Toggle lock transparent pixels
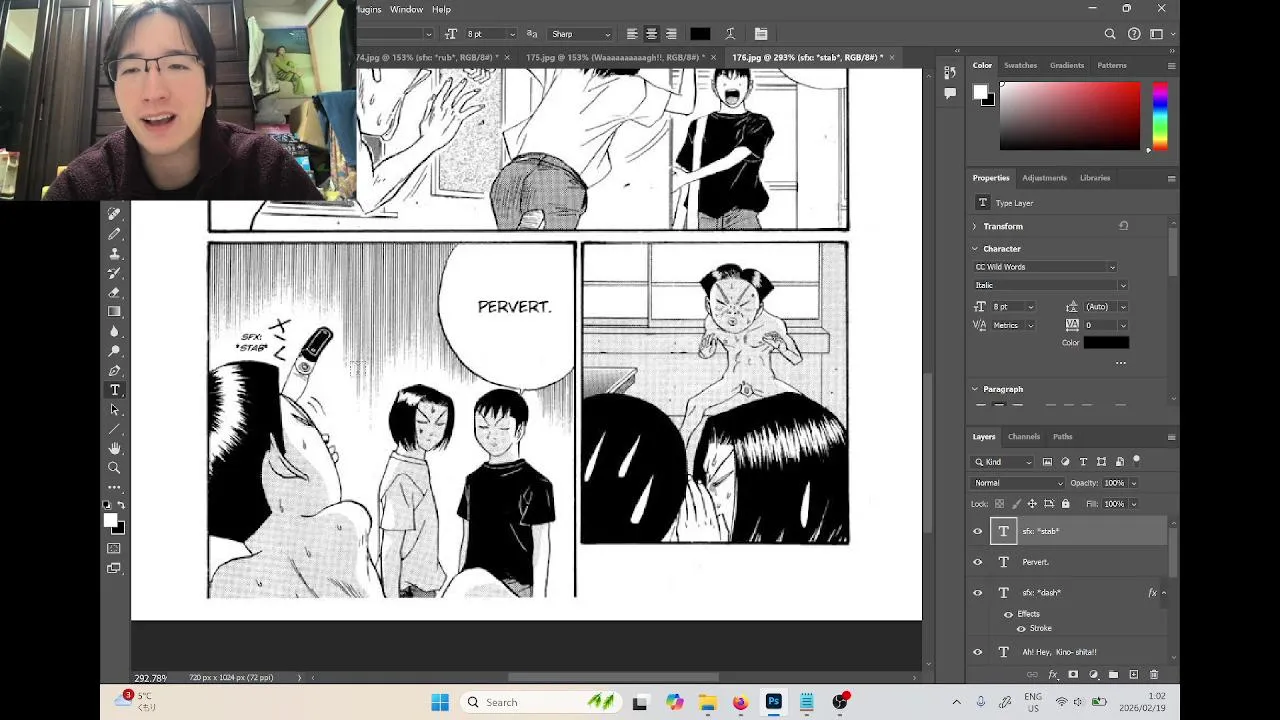The image size is (1280, 720). tap(999, 504)
